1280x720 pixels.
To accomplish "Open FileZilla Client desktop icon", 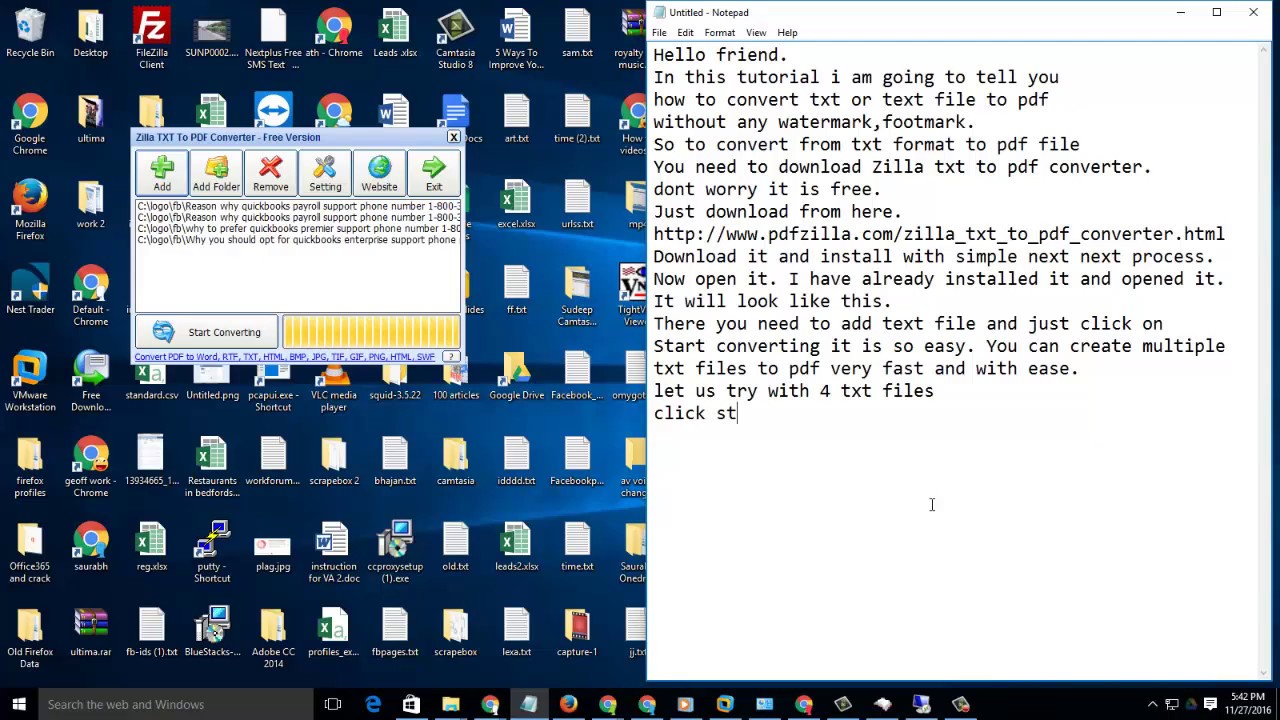I will tap(151, 39).
